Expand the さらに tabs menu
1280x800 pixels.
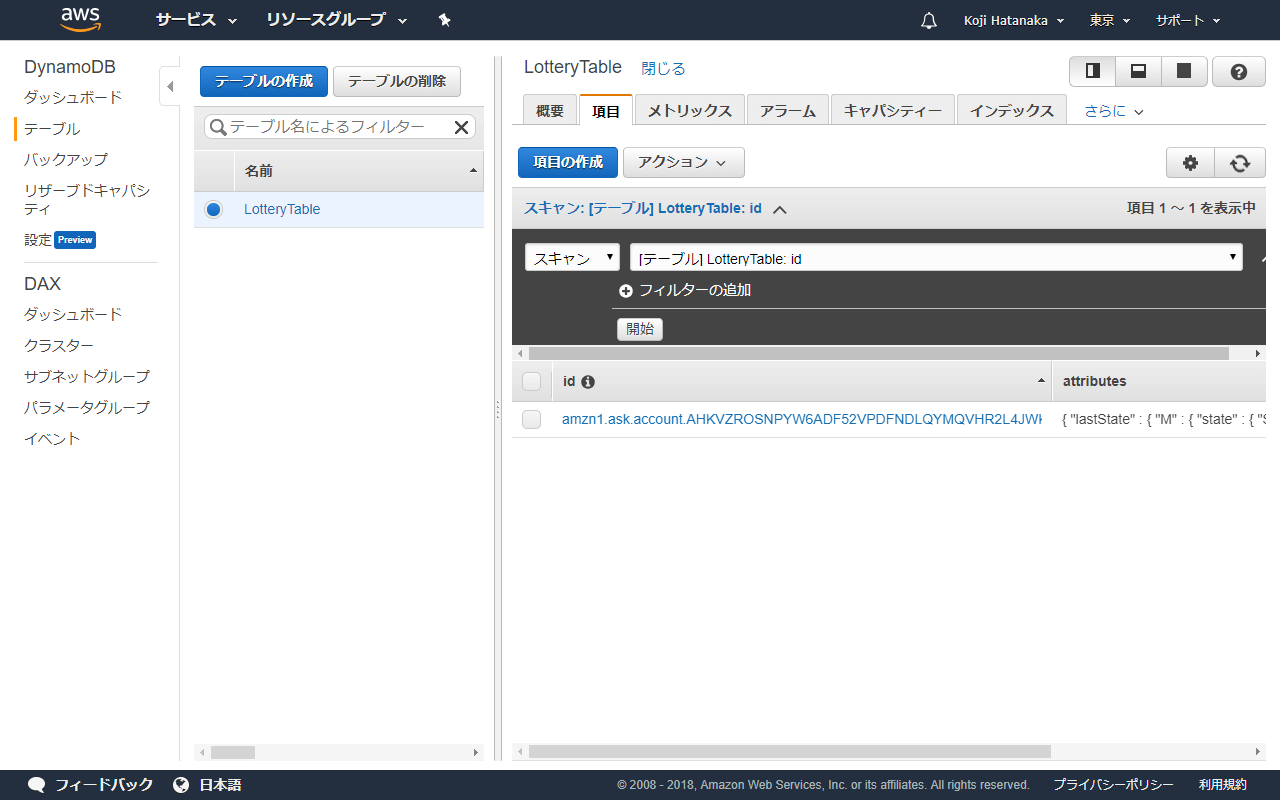point(1114,111)
